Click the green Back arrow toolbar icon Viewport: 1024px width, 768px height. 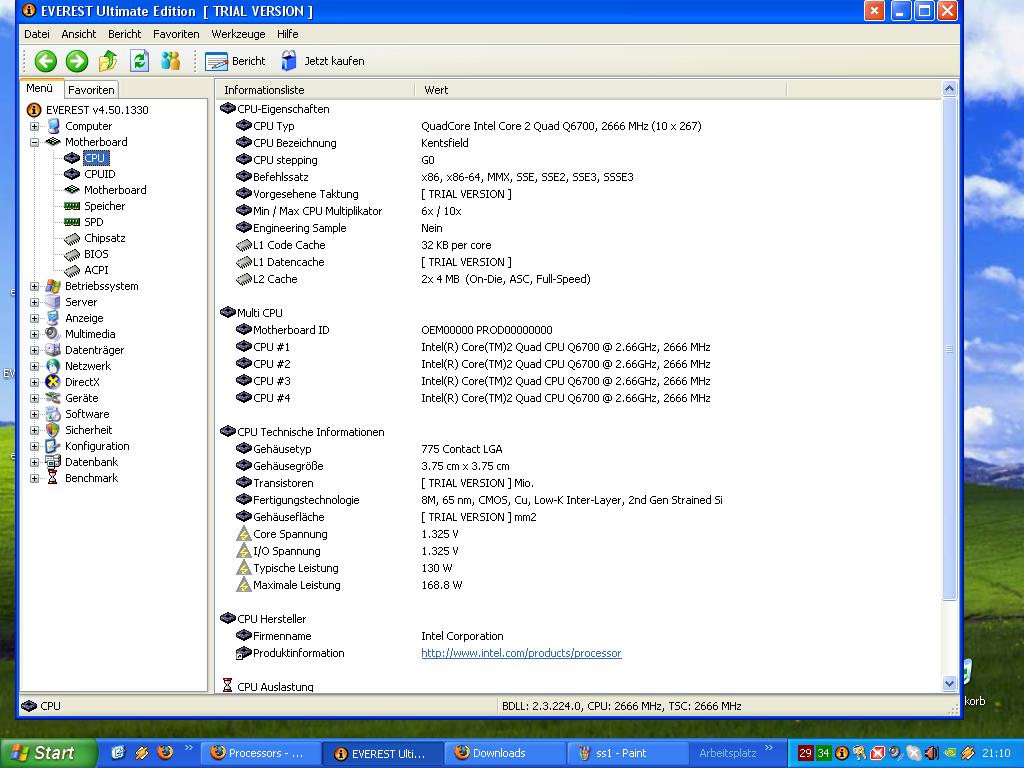tap(46, 61)
